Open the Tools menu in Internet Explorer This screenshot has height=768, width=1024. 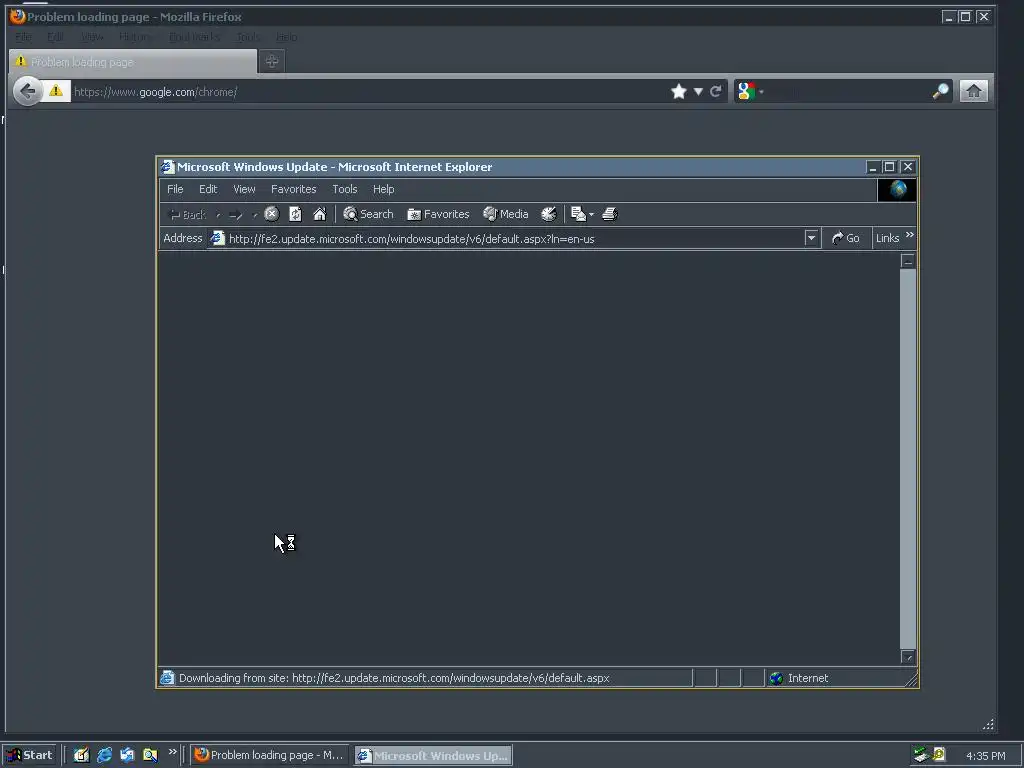pos(345,189)
